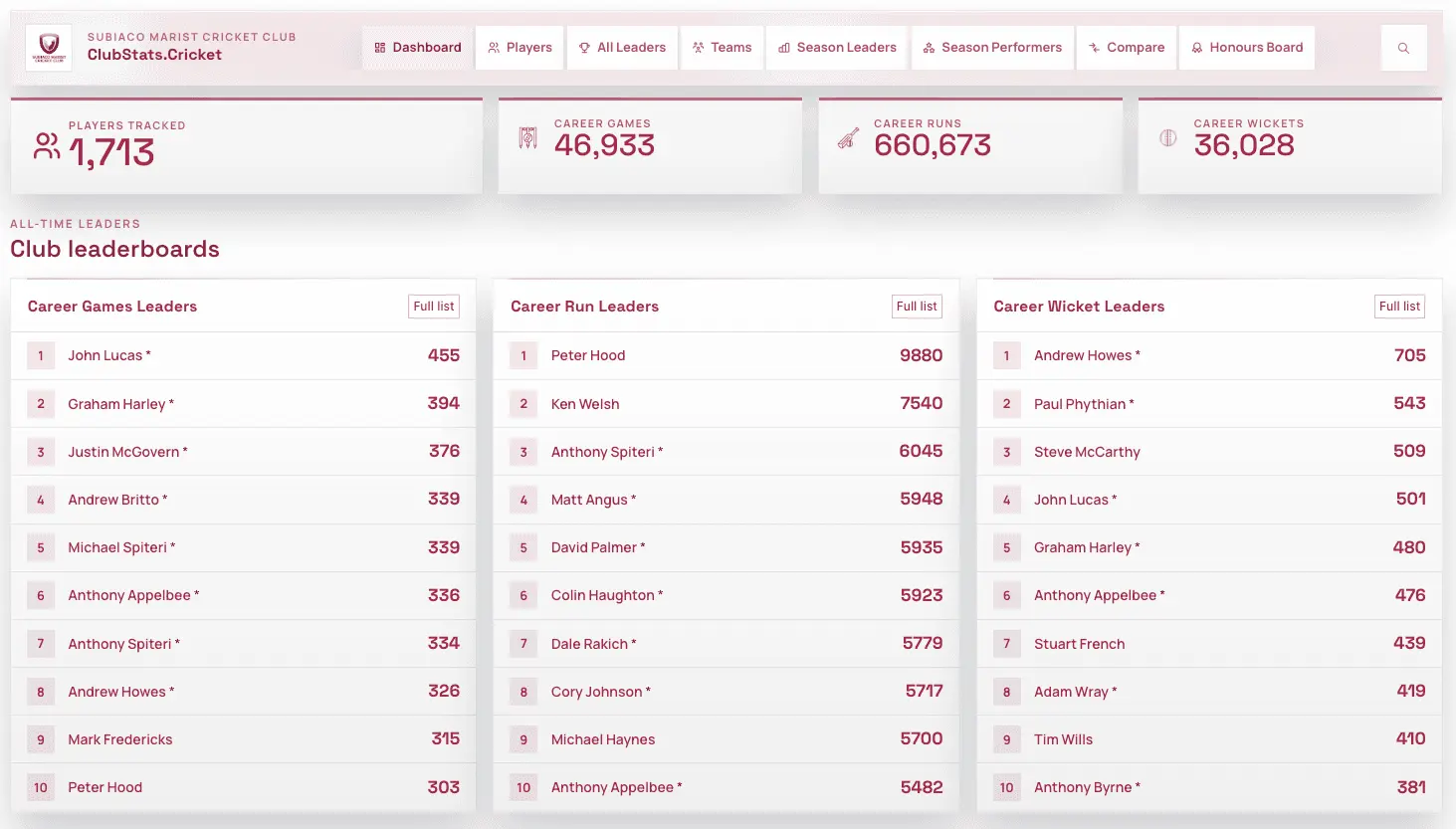
Task: Go to the Players tab
Action: (520, 48)
